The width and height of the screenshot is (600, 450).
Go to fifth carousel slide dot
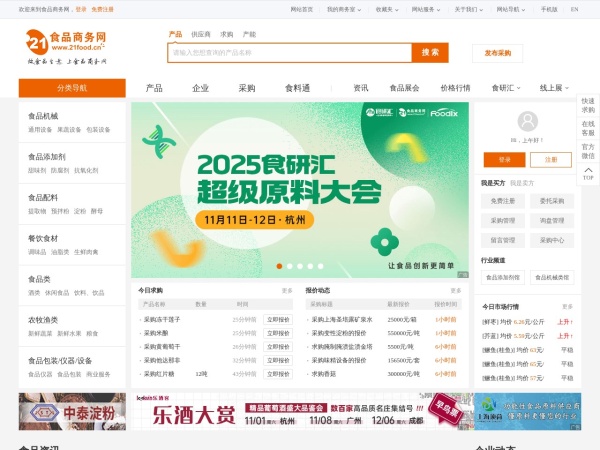pos(321,266)
